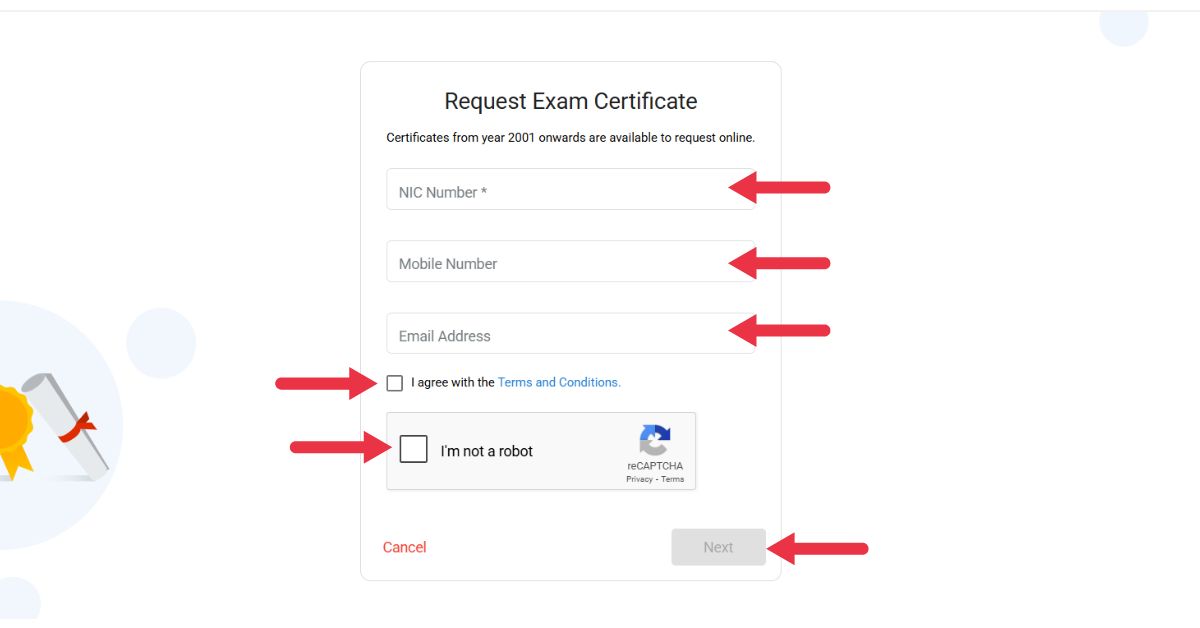Focus the NIC Number input field

[571, 189]
